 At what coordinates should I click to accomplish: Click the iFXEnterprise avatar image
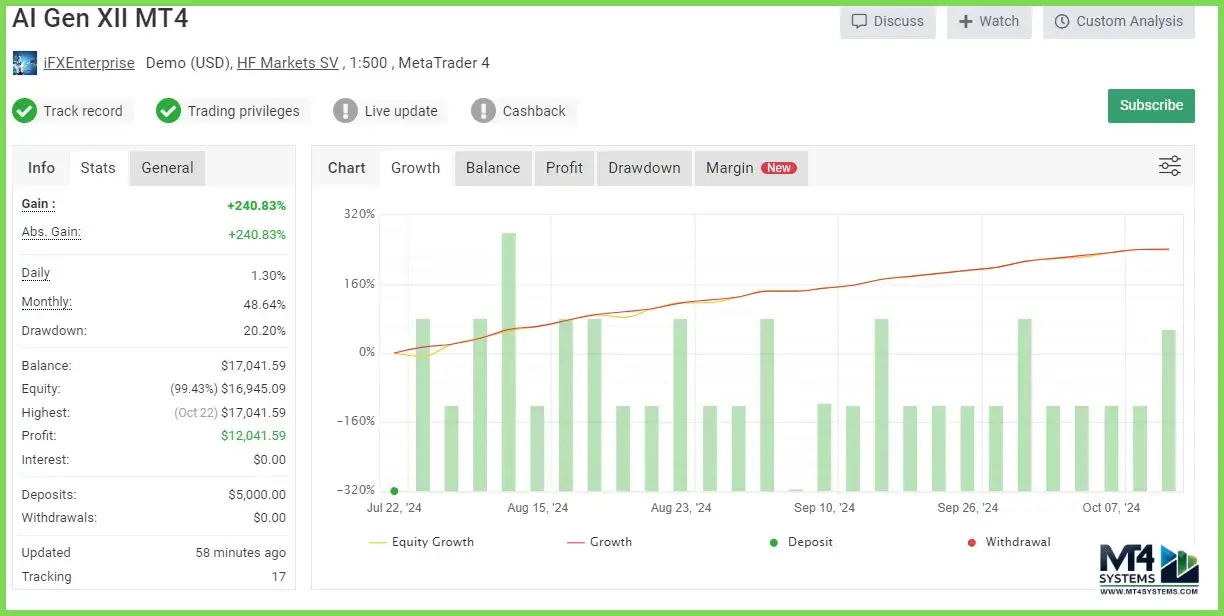tap(25, 63)
